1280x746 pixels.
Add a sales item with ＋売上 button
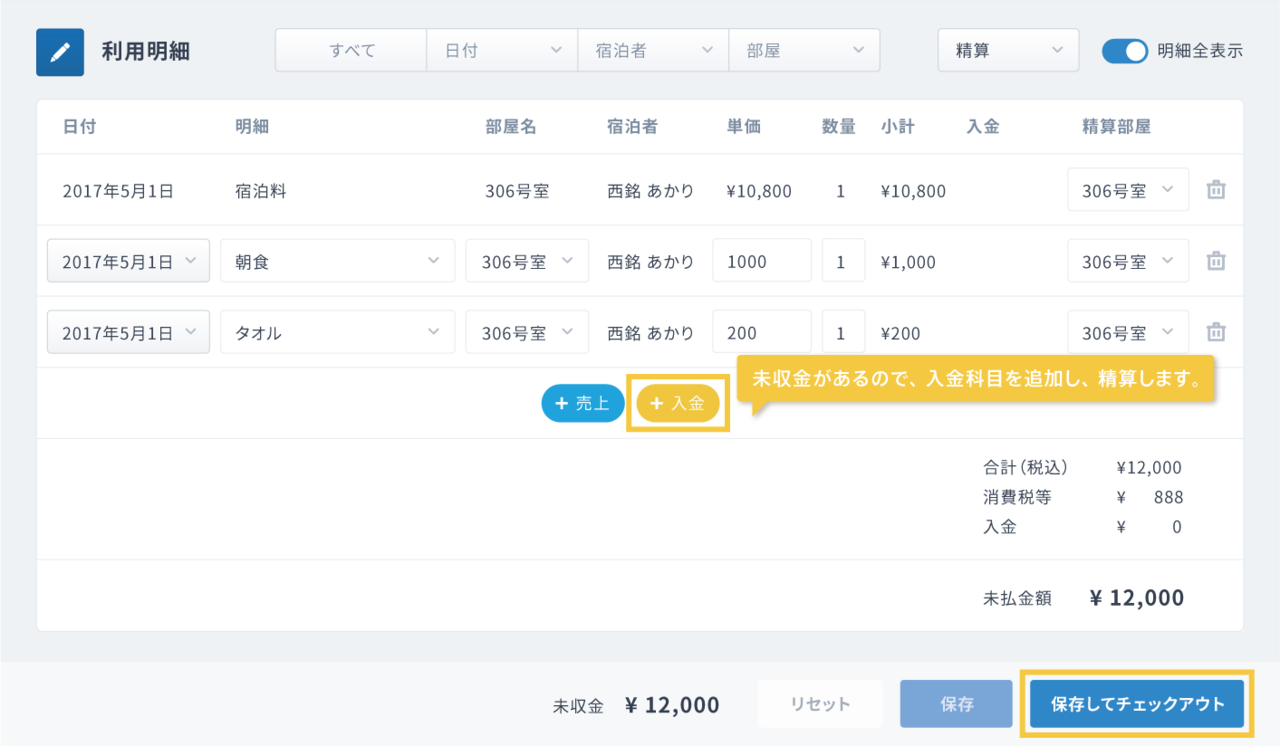point(582,403)
